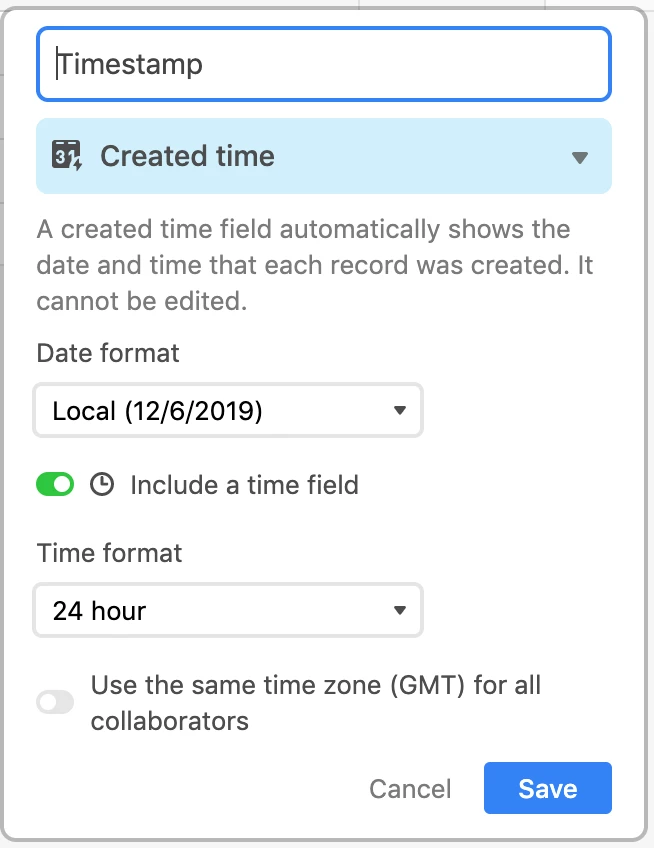Click the arrow icon in the Date format box
This screenshot has width=654, height=848.
(x=400, y=410)
